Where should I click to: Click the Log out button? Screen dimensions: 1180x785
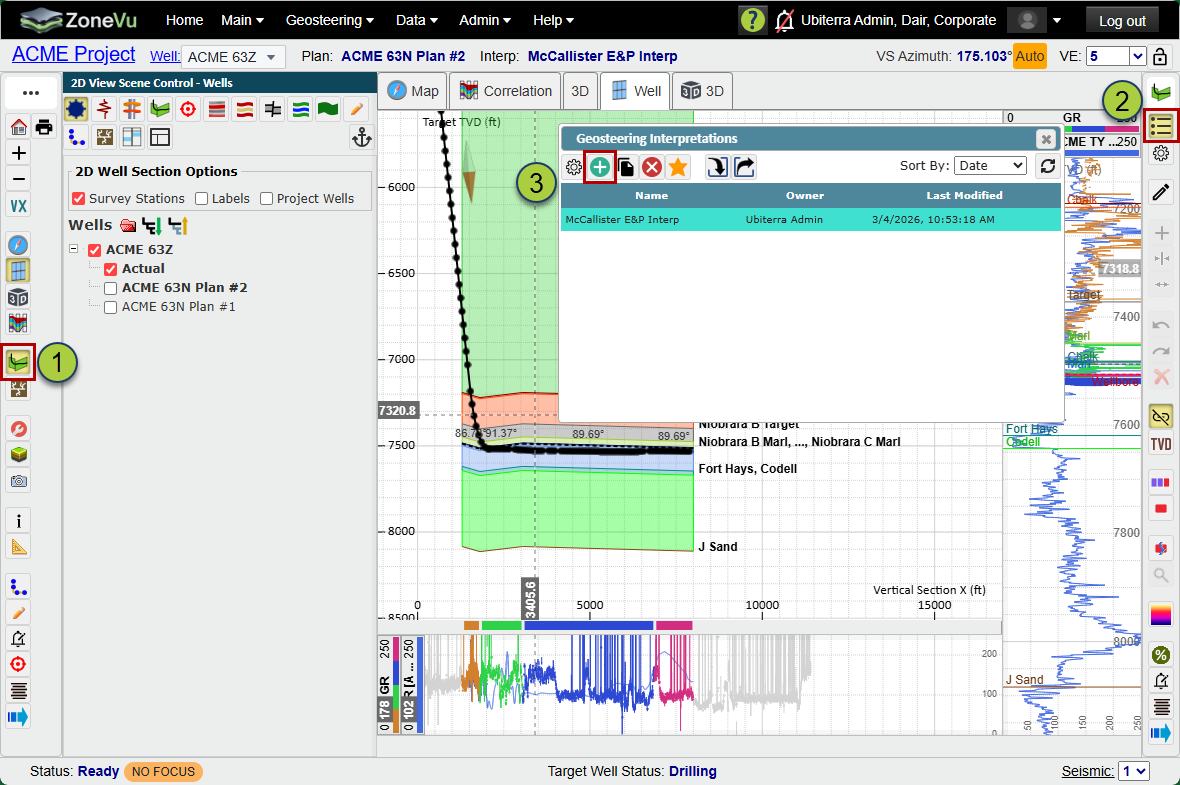[1122, 21]
